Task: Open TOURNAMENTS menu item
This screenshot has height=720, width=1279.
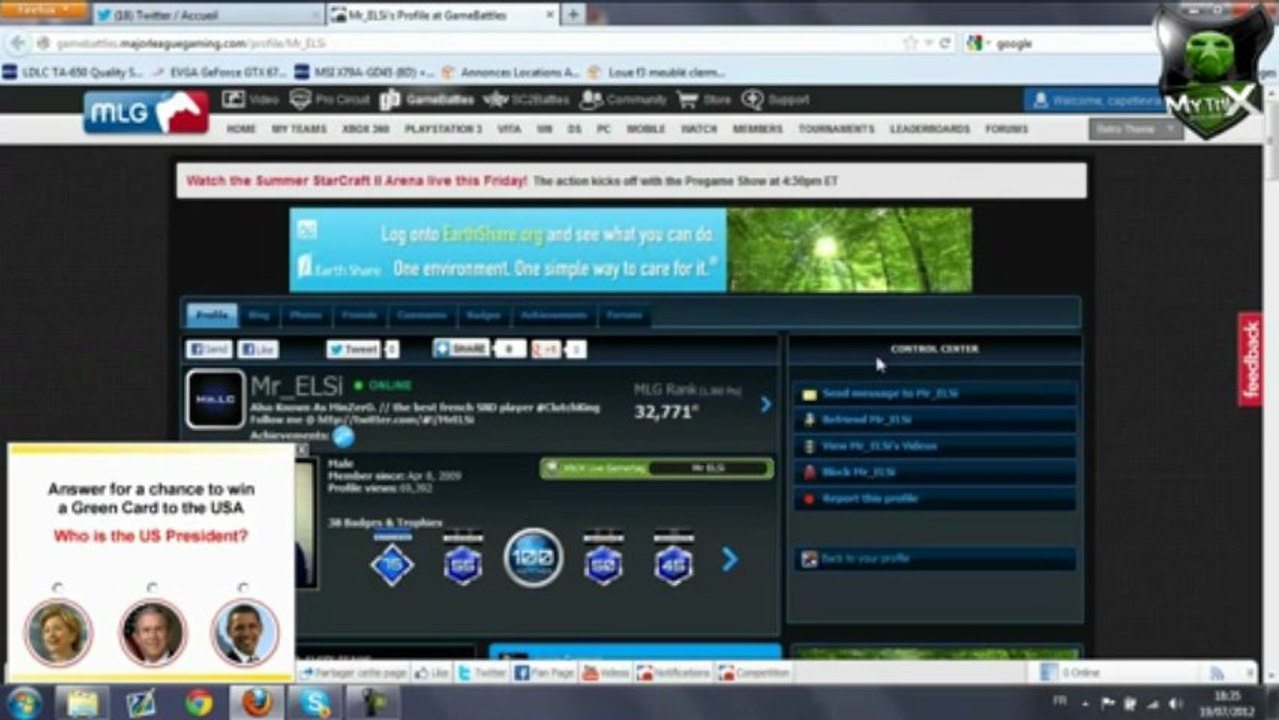Action: pyautogui.click(x=836, y=129)
